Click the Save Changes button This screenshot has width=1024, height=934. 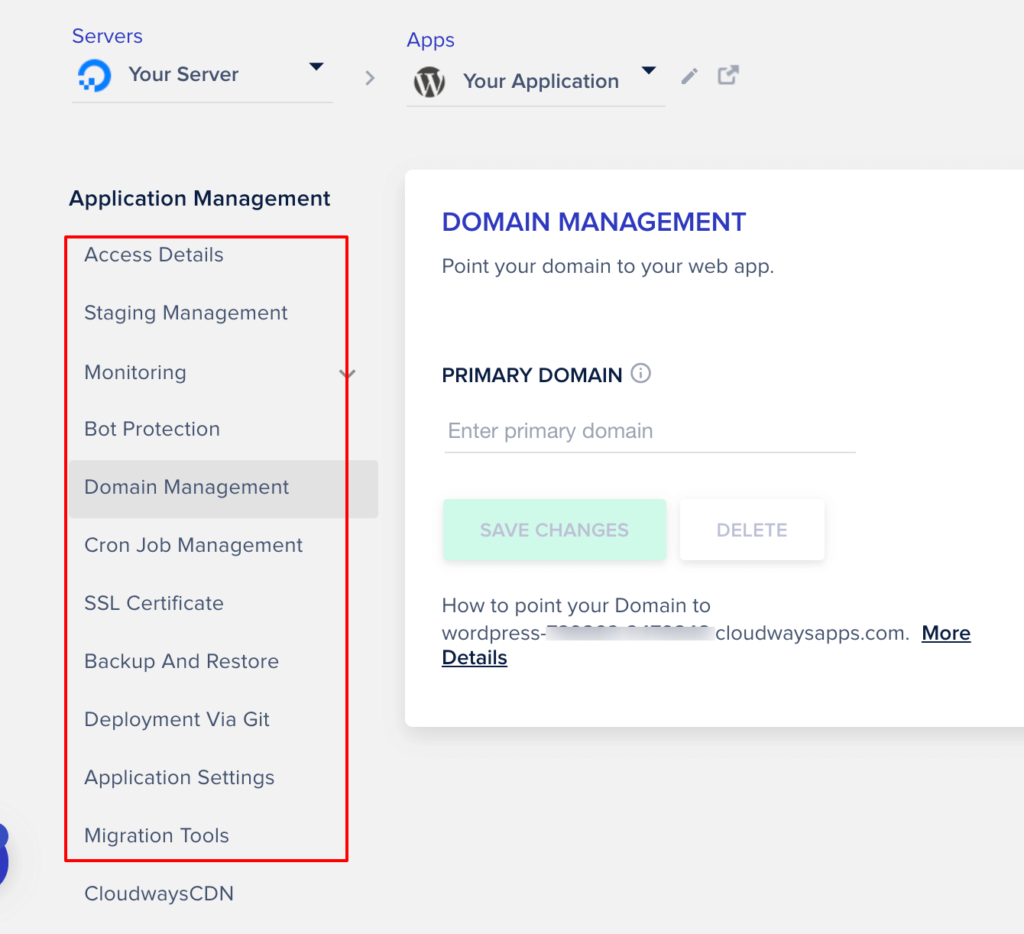[x=554, y=530]
